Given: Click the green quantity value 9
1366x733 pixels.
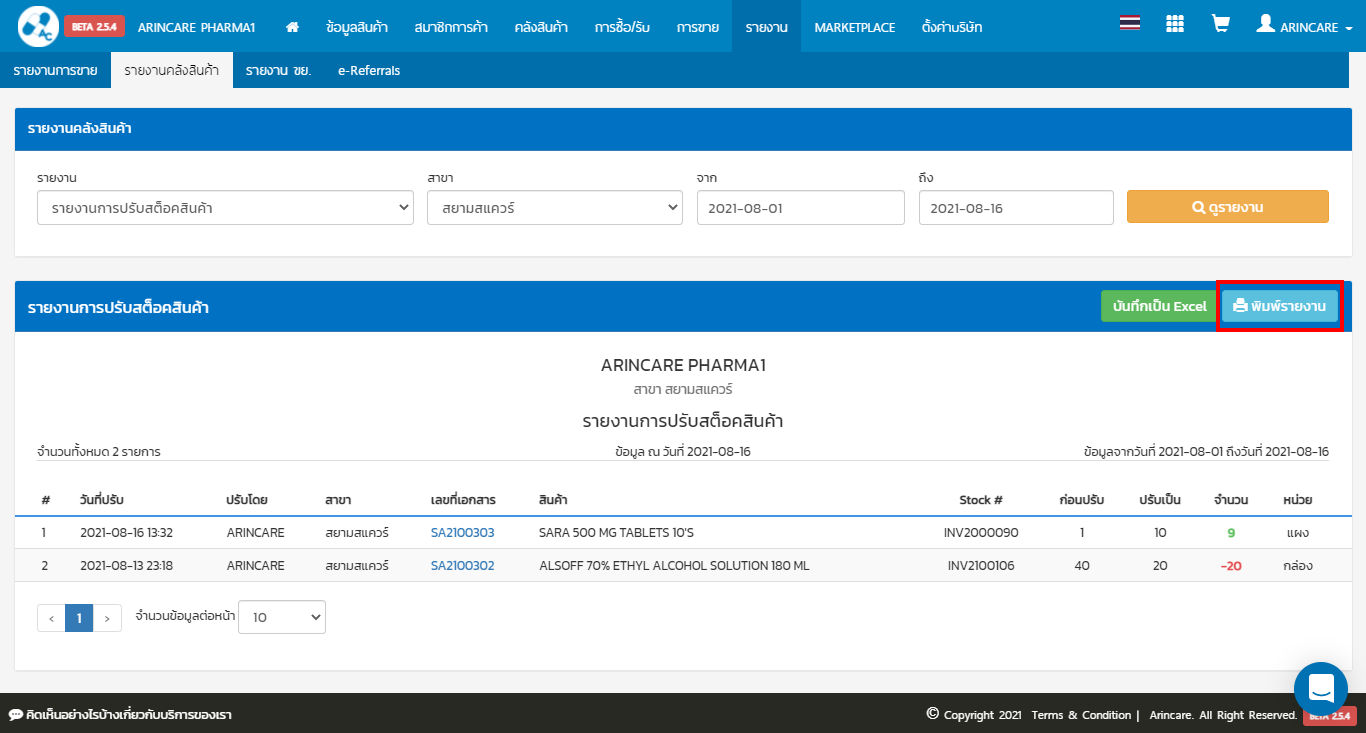Looking at the screenshot, I should pos(1231,532).
